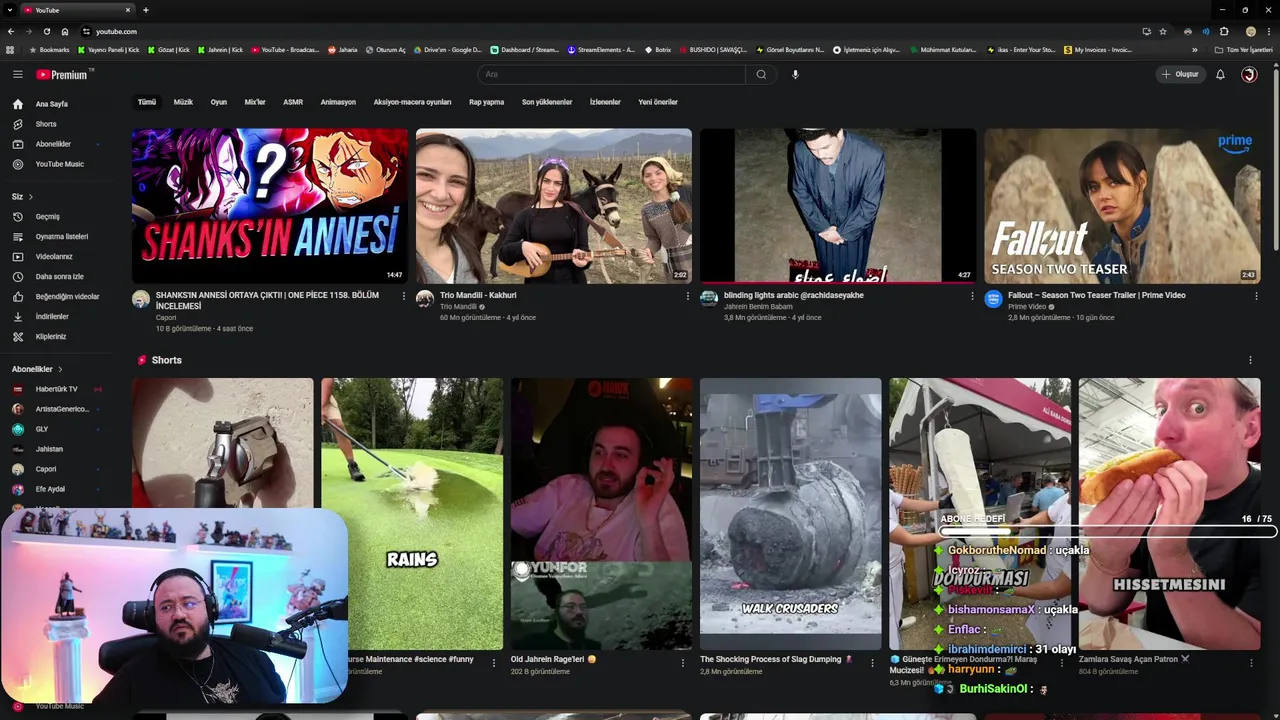Start voice search with microphone
This screenshot has width=1280, height=720.
click(x=795, y=74)
